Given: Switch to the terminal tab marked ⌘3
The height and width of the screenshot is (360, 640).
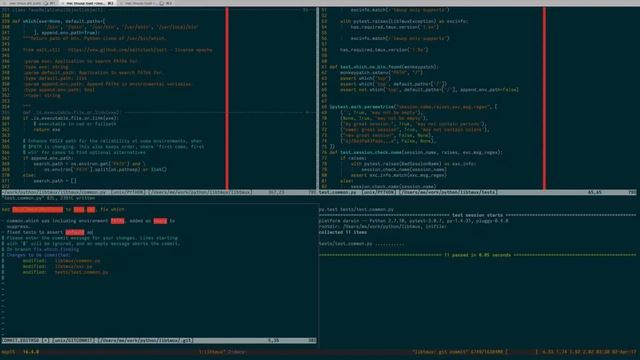Looking at the screenshot, I should (147, 3).
